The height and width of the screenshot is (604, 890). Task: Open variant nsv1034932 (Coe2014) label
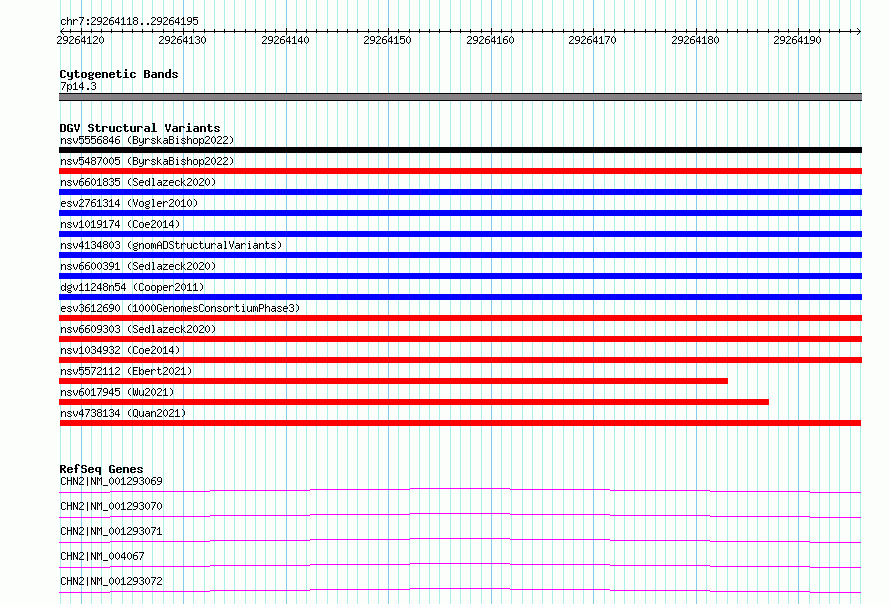coord(120,350)
